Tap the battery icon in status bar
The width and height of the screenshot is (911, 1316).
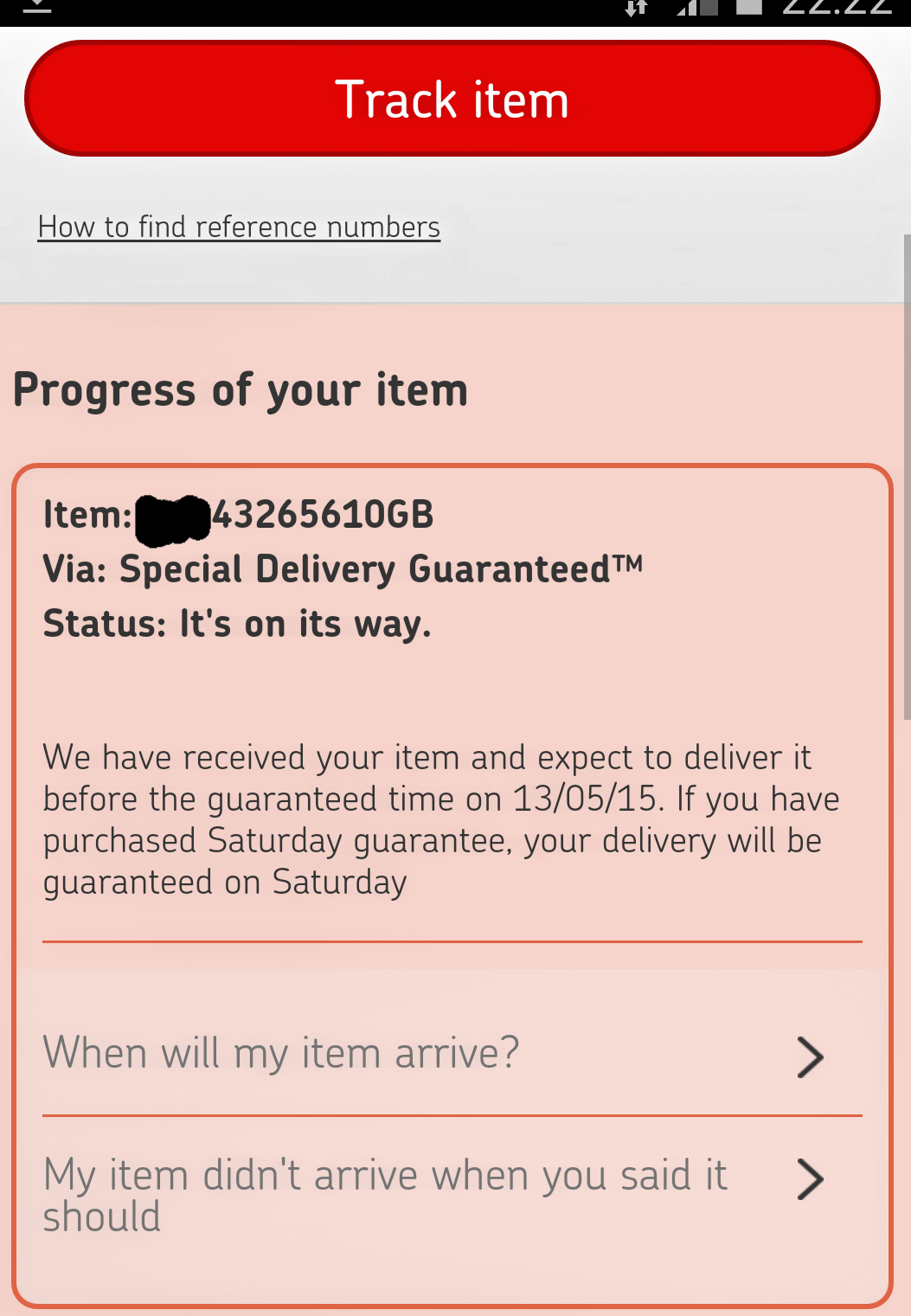749,8
